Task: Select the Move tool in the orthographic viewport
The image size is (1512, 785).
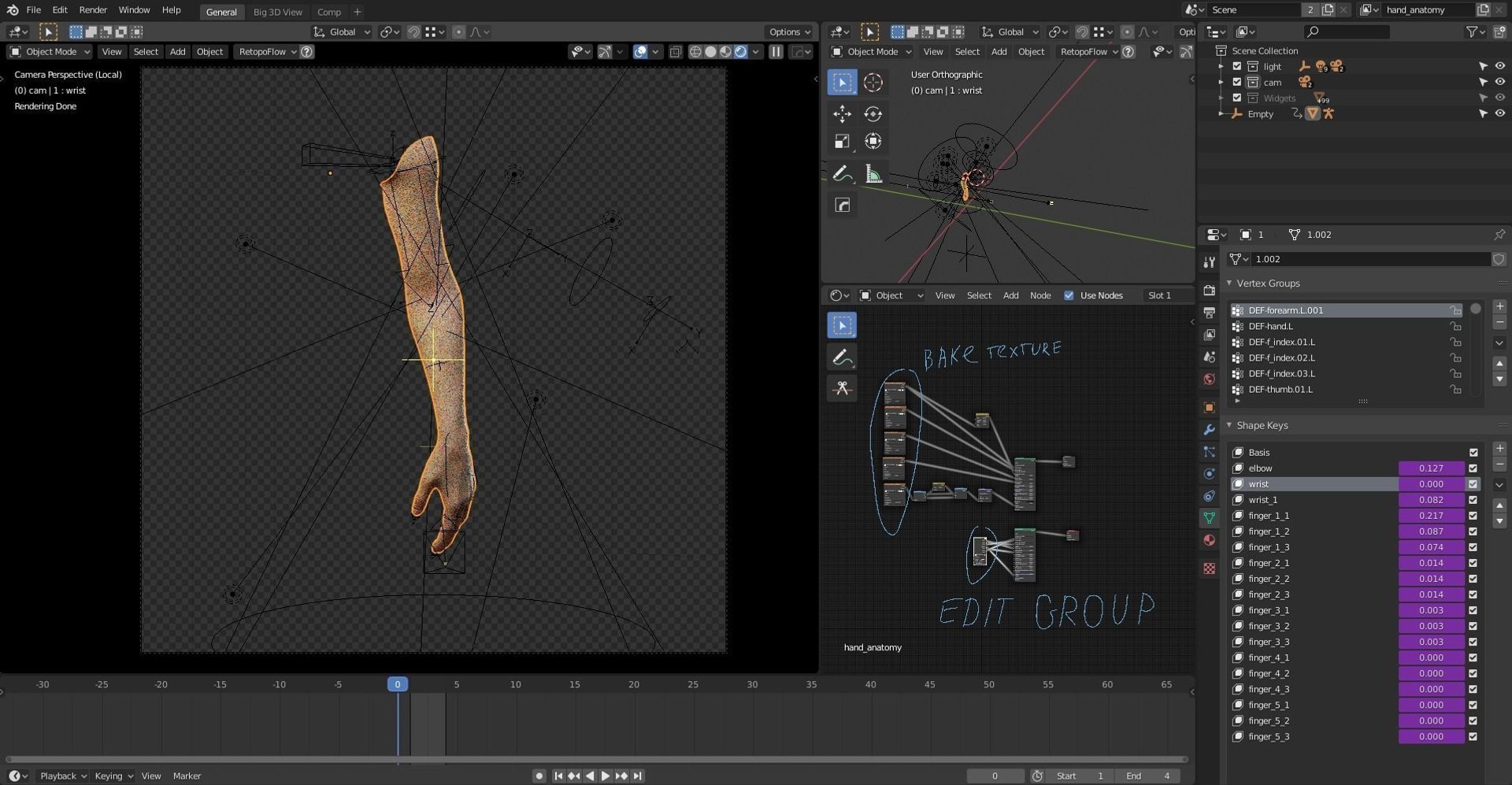Action: [x=842, y=113]
